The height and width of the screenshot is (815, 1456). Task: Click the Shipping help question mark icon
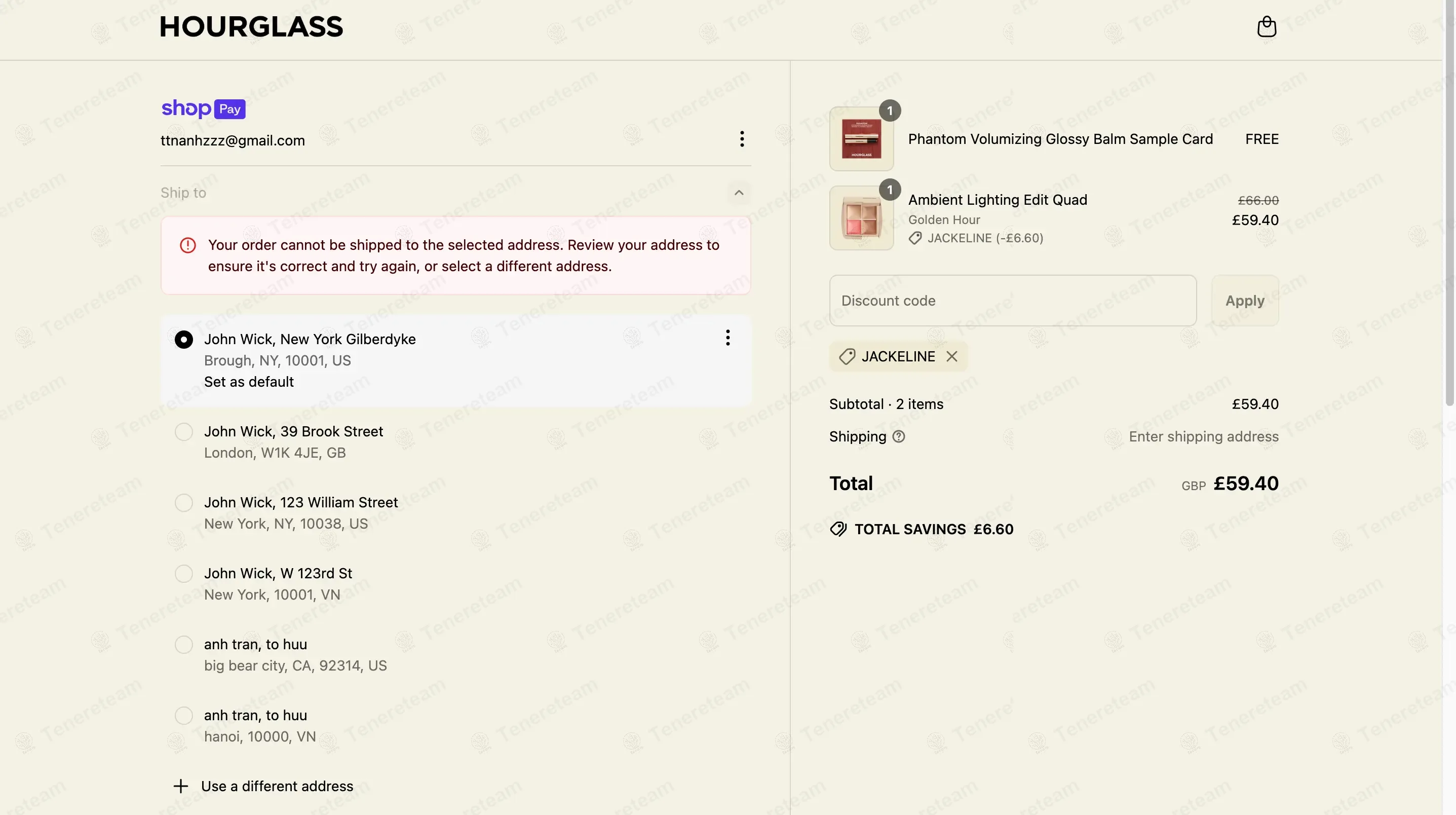click(x=898, y=436)
